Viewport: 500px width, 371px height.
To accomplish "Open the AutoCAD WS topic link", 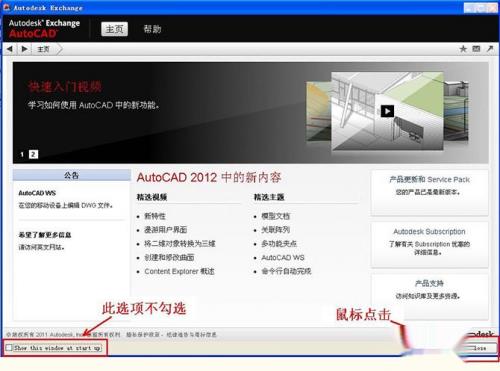I will (x=283, y=257).
